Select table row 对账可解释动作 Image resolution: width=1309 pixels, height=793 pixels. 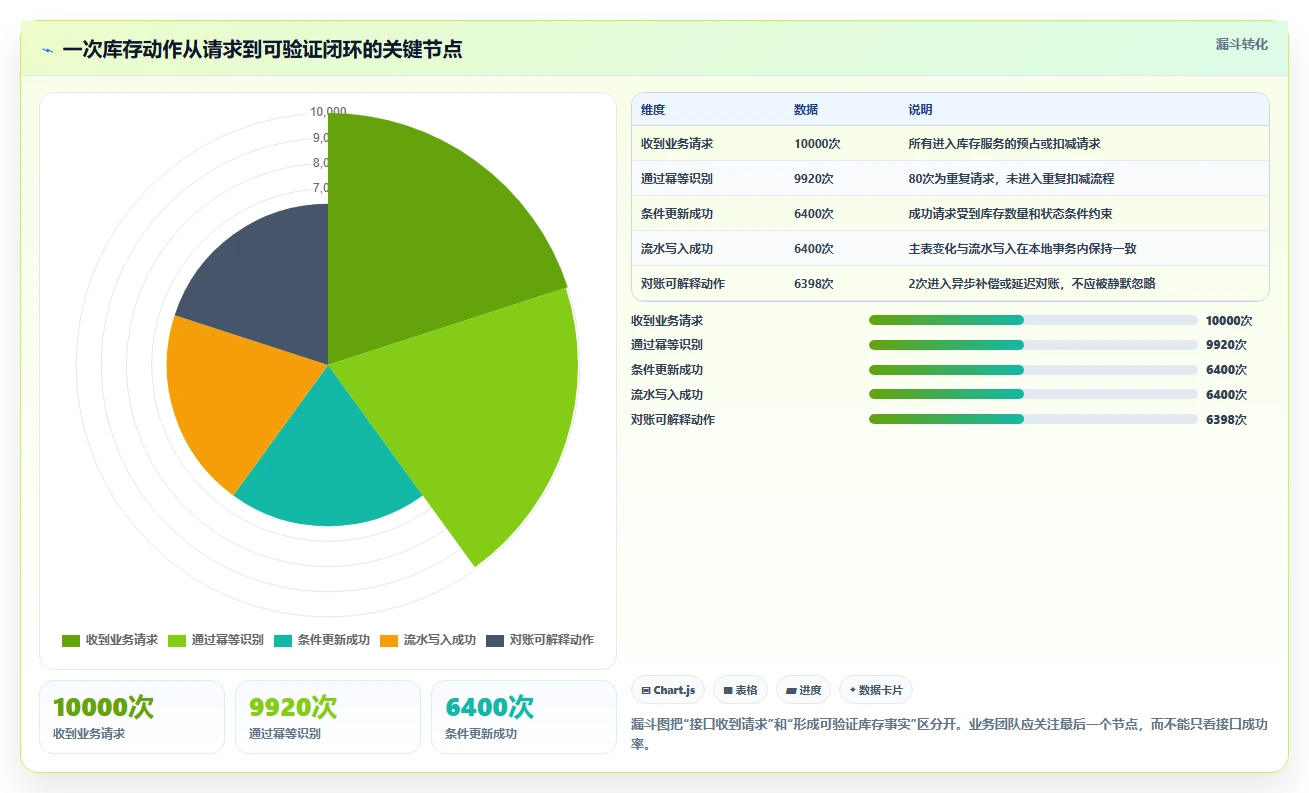tap(950, 284)
